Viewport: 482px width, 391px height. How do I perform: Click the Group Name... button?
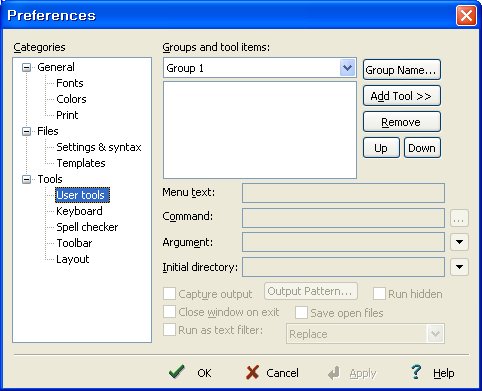pyautogui.click(x=402, y=70)
